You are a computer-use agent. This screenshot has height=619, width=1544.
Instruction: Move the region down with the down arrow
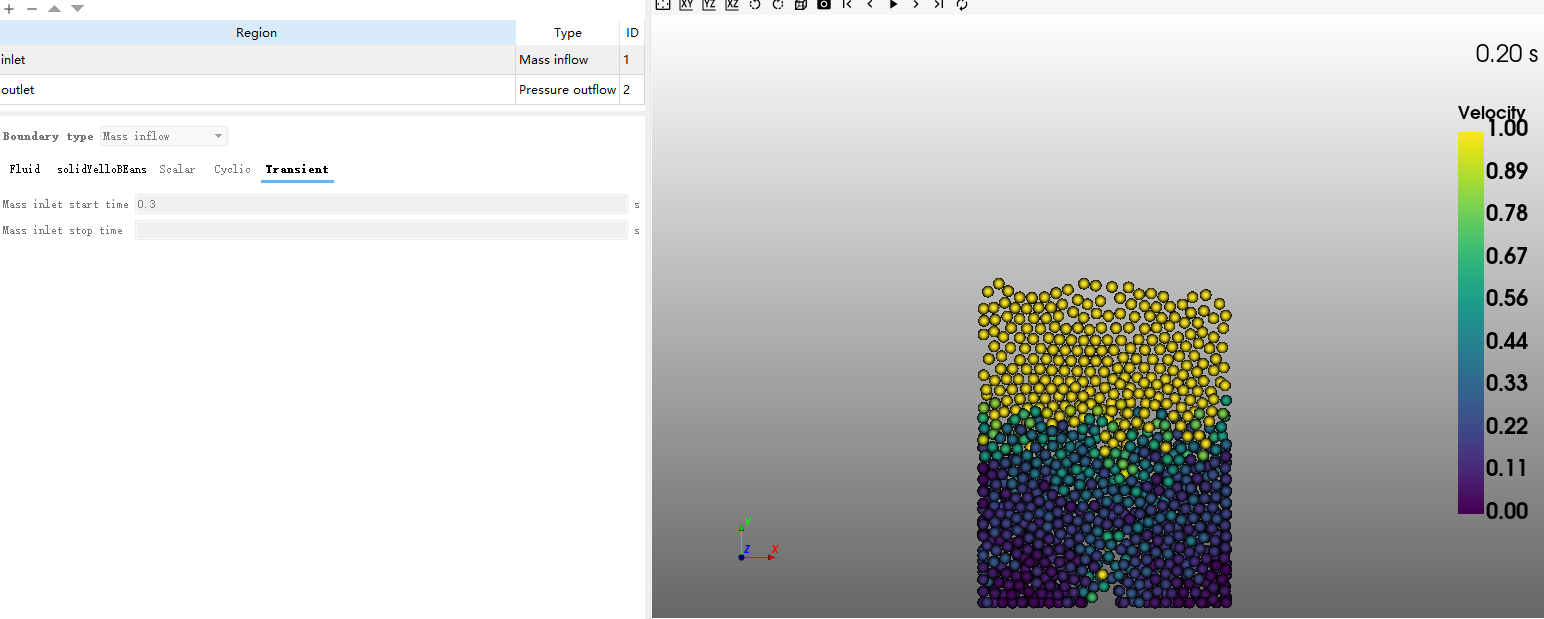click(x=77, y=8)
